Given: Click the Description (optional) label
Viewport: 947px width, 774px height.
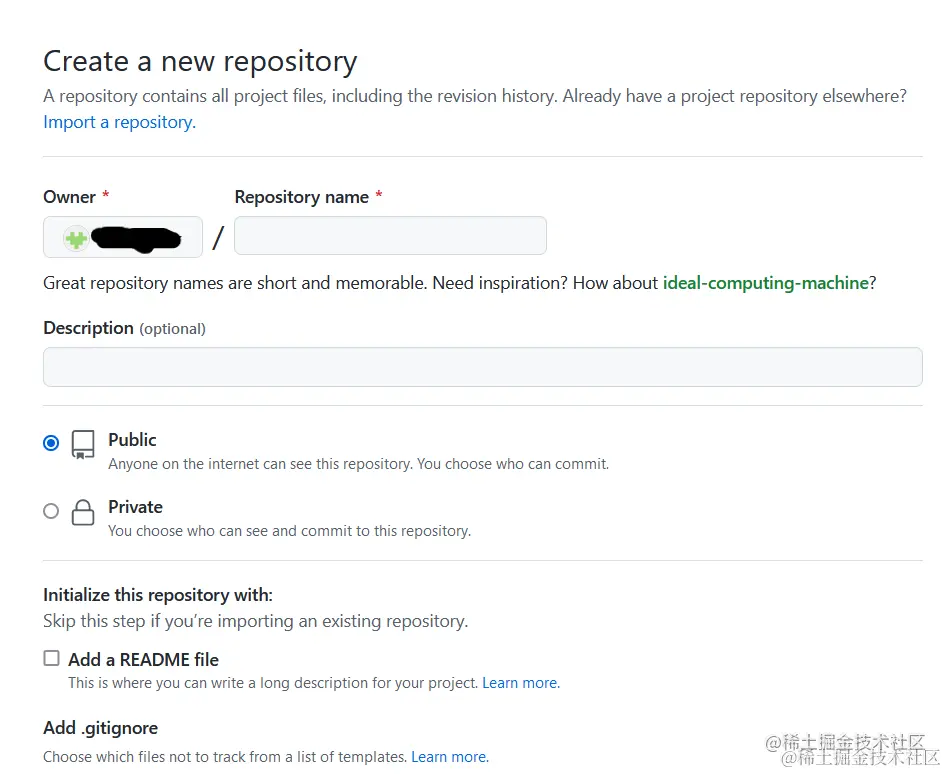Looking at the screenshot, I should click(124, 328).
